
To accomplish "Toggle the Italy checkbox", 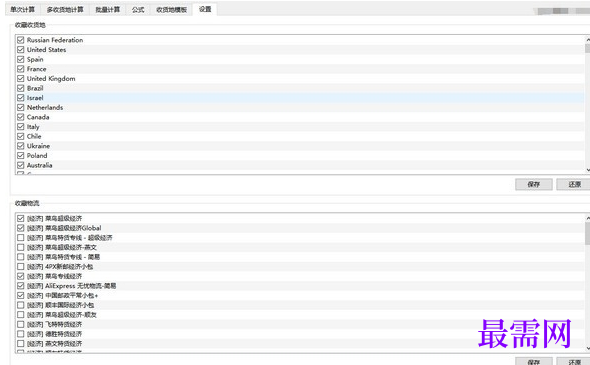I will coord(21,126).
